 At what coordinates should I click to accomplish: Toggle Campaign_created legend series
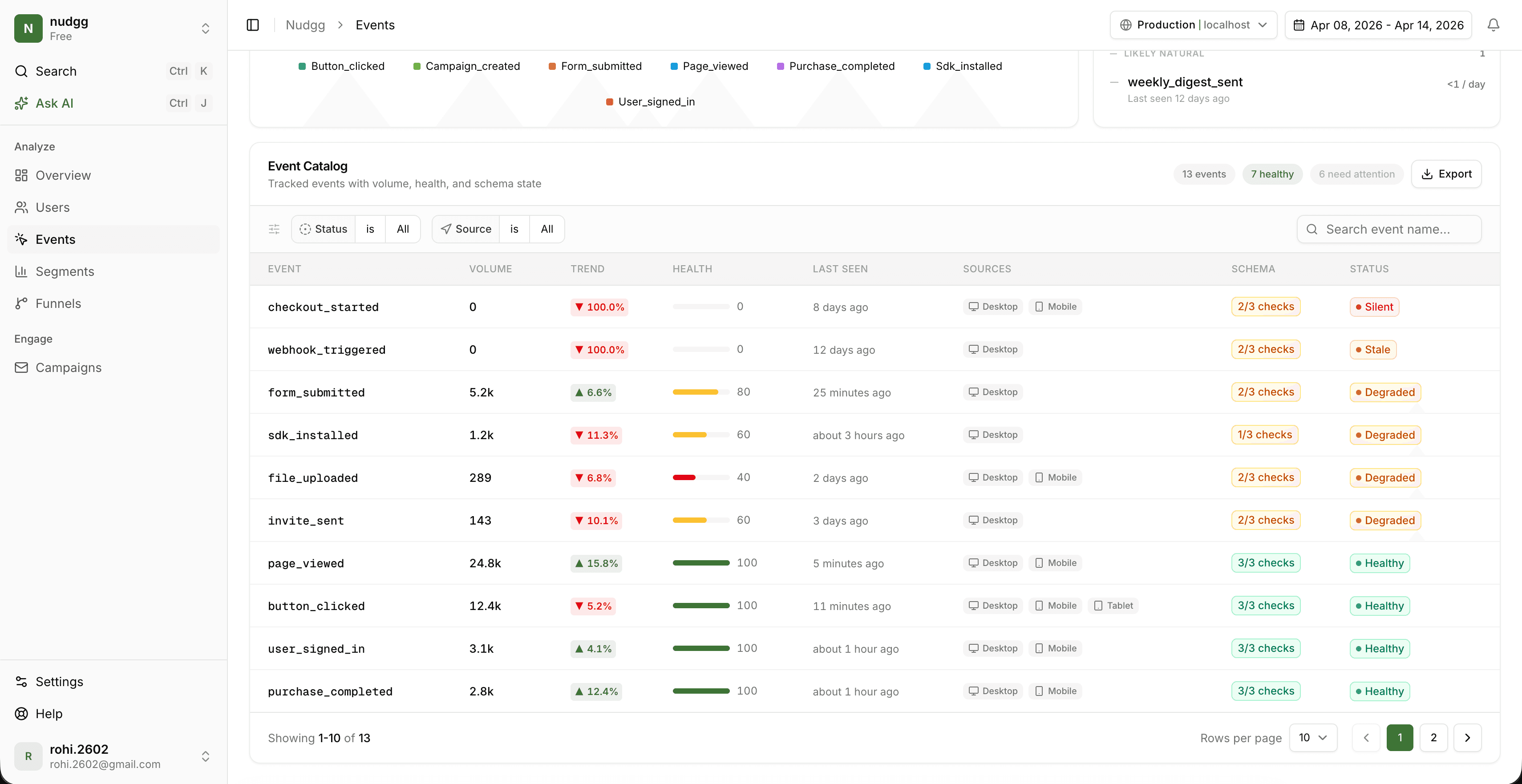[x=466, y=66]
